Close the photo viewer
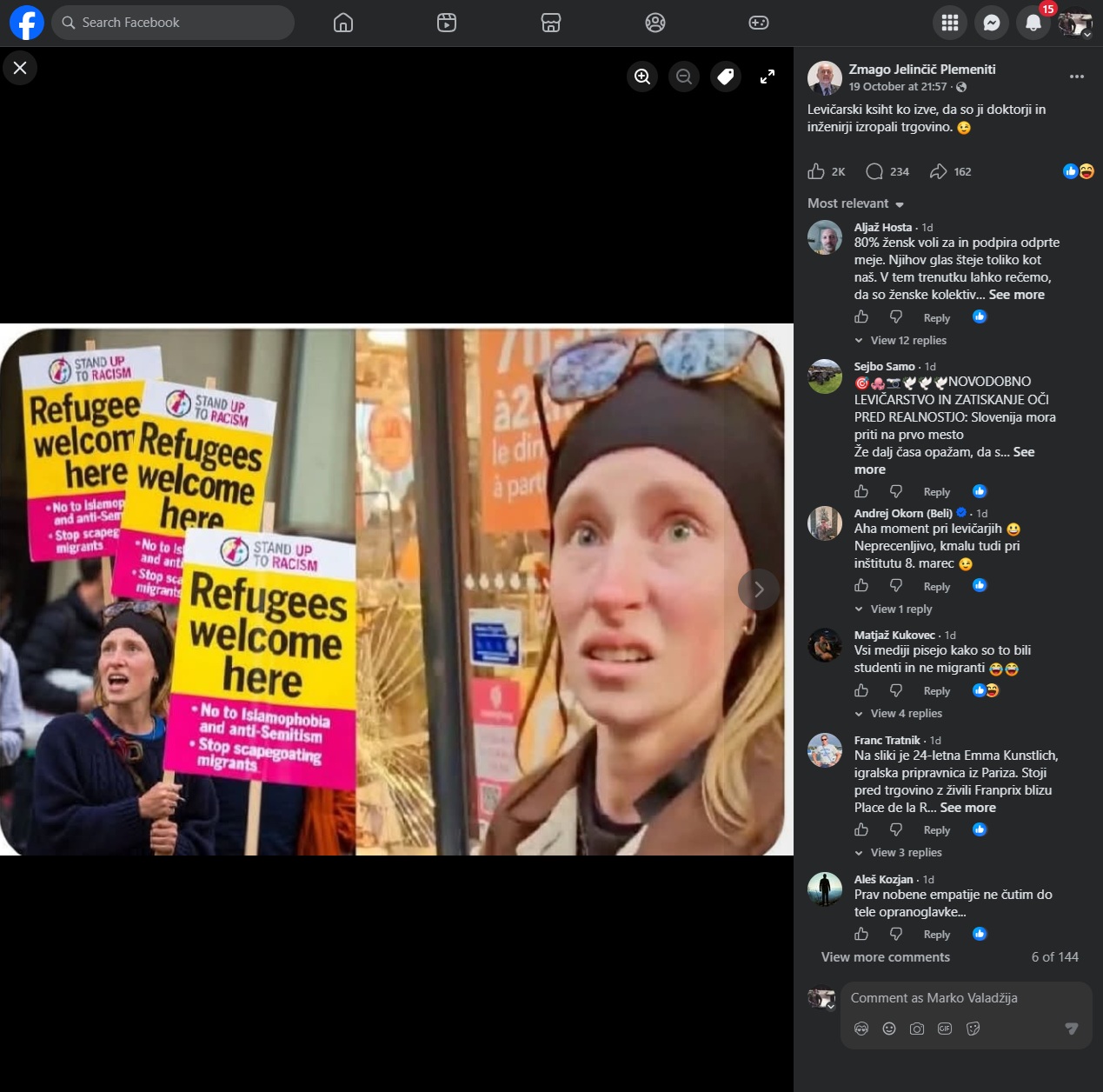 coord(20,68)
